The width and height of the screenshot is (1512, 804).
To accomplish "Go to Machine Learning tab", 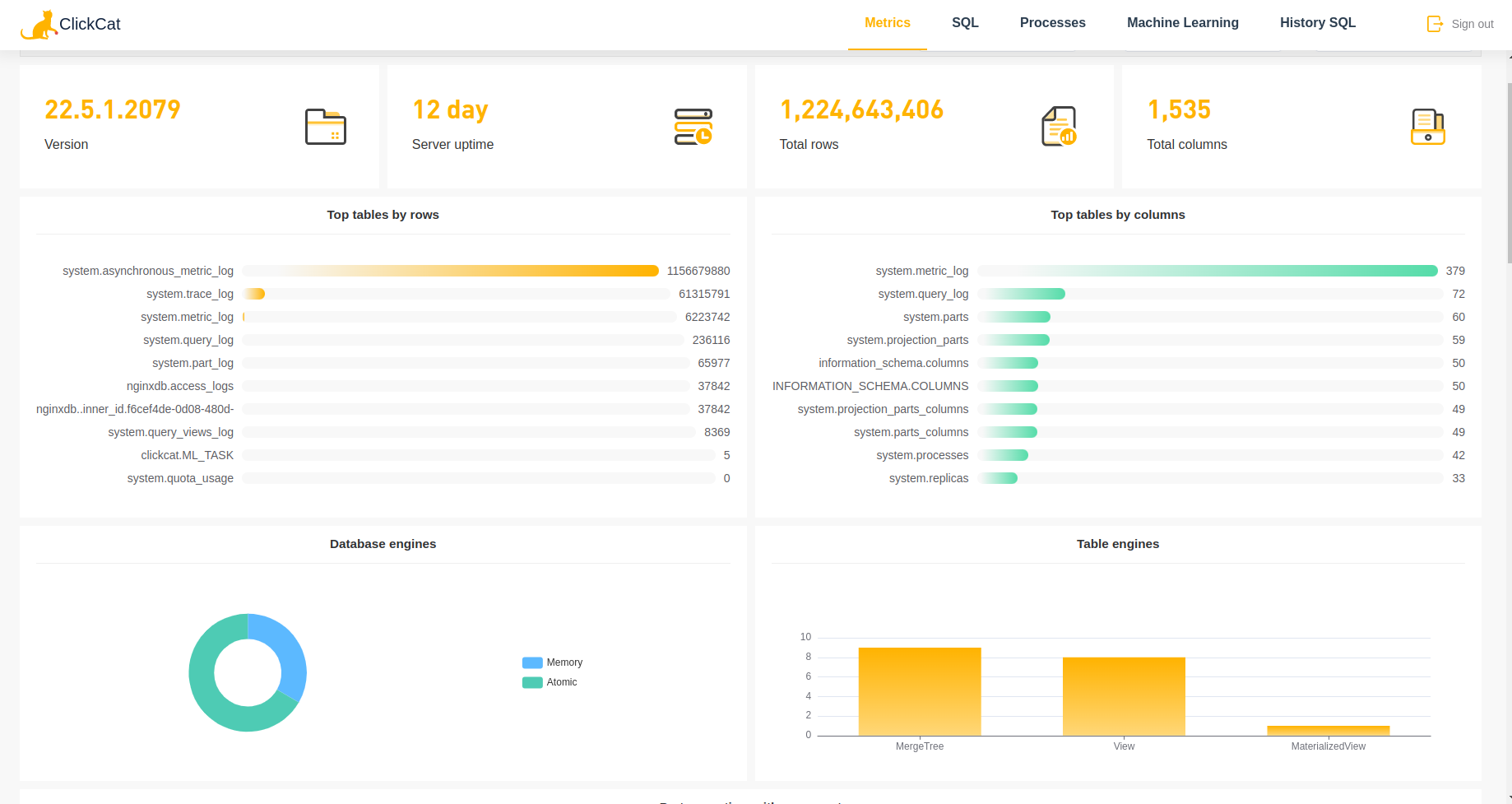I will point(1183,23).
